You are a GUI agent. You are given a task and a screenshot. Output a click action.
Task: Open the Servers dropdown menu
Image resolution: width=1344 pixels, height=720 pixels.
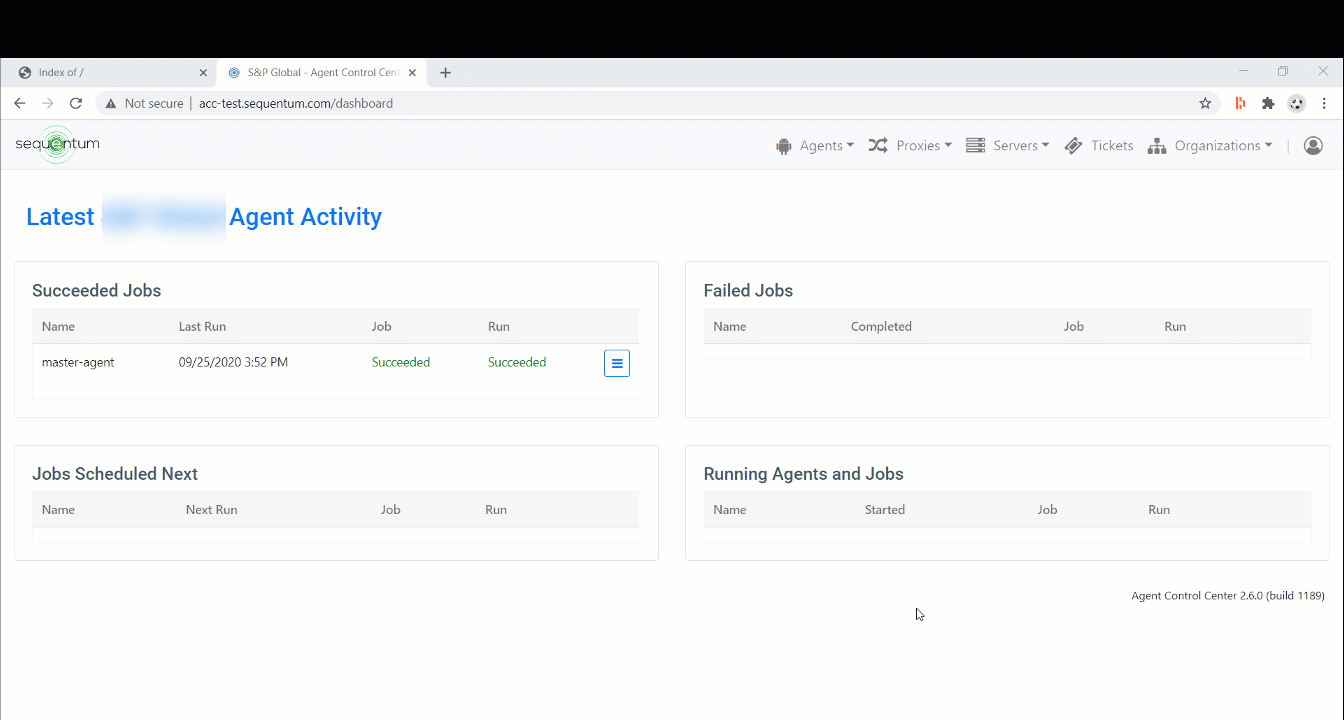click(x=1008, y=146)
